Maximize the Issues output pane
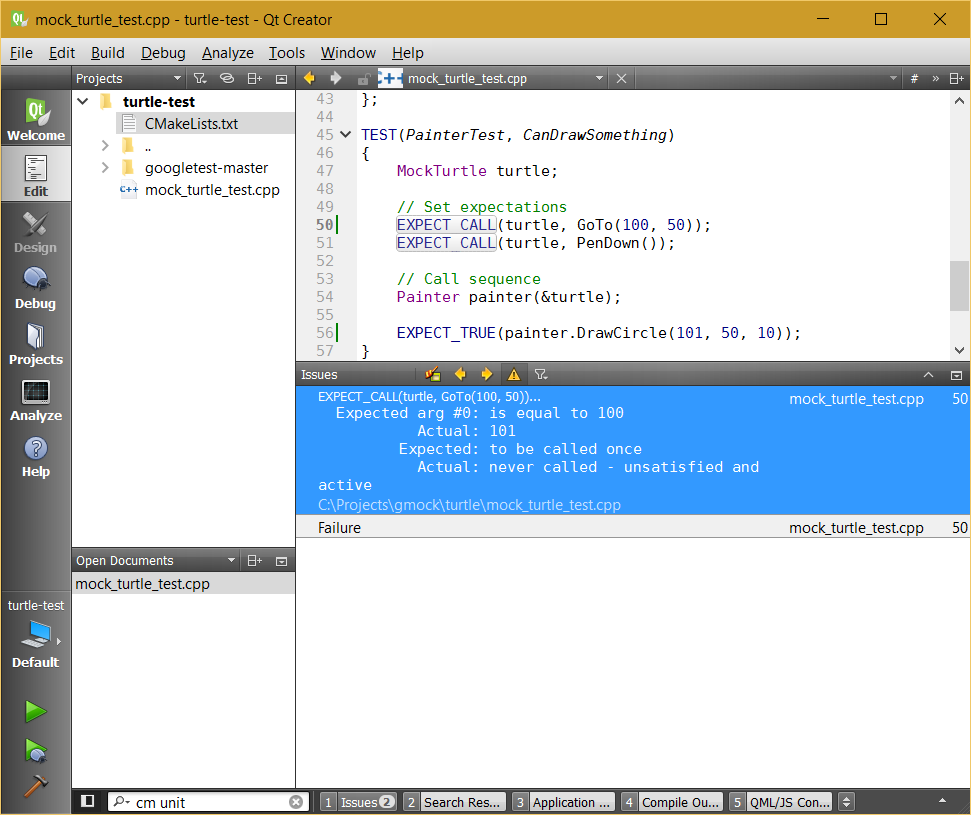971x815 pixels. pos(928,375)
